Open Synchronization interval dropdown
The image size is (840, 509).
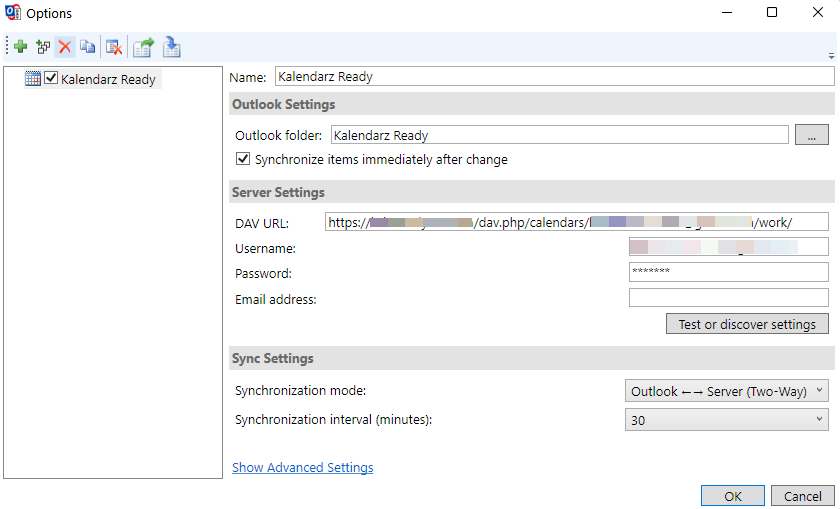[x=726, y=420]
